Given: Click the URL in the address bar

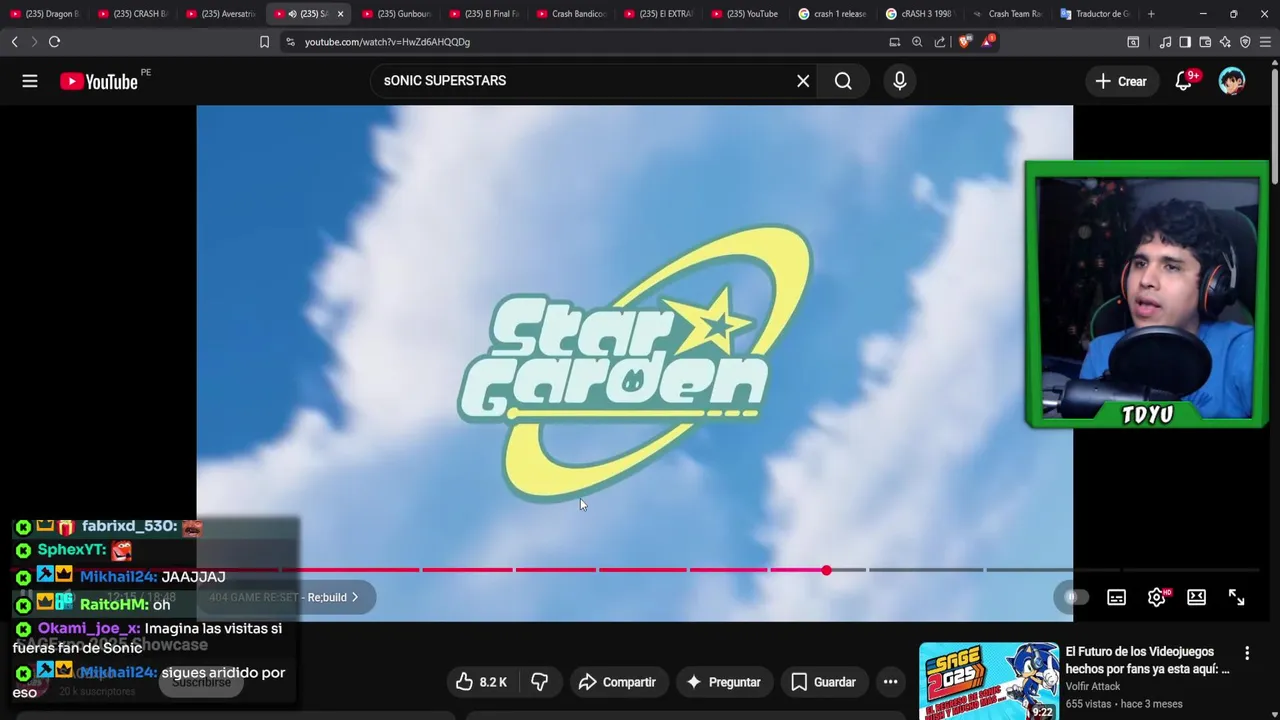Looking at the screenshot, I should pos(387,42).
